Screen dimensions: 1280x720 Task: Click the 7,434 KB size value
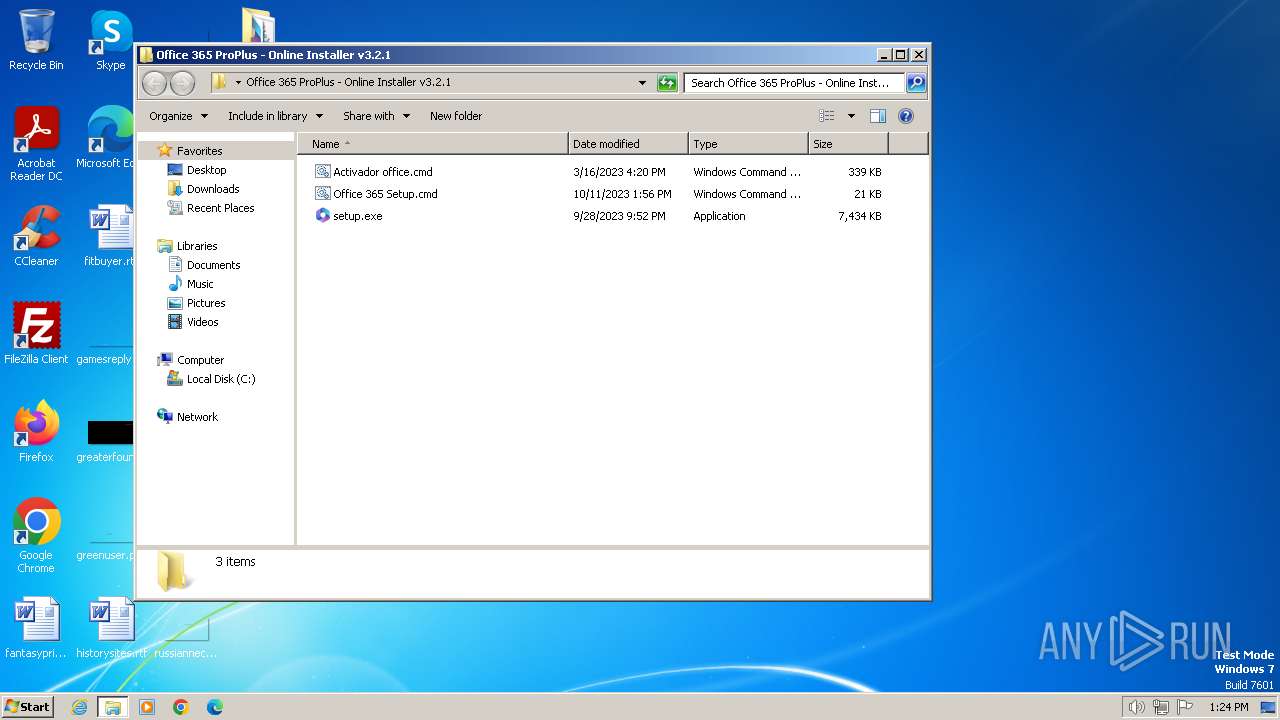click(859, 216)
